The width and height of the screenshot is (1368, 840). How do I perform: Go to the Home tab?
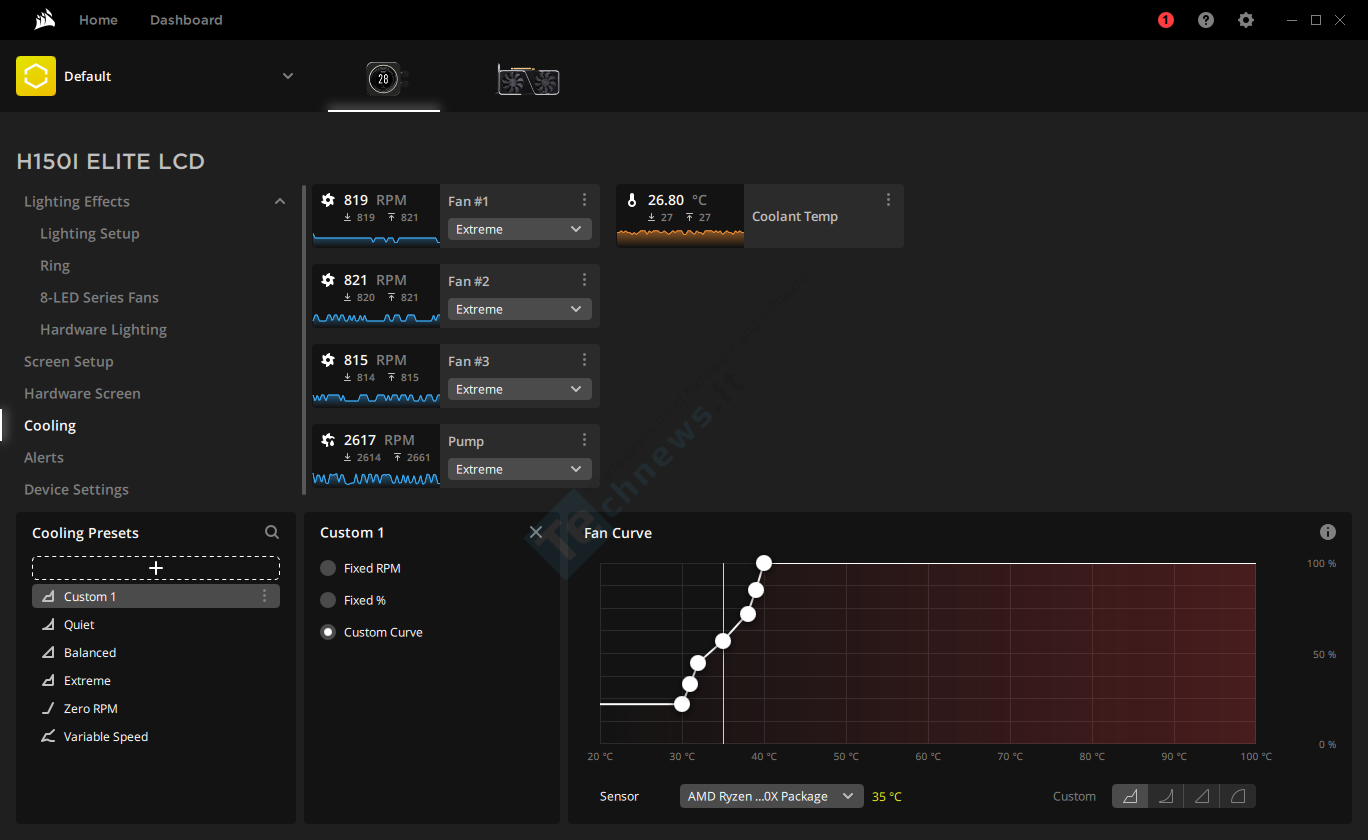coord(98,20)
